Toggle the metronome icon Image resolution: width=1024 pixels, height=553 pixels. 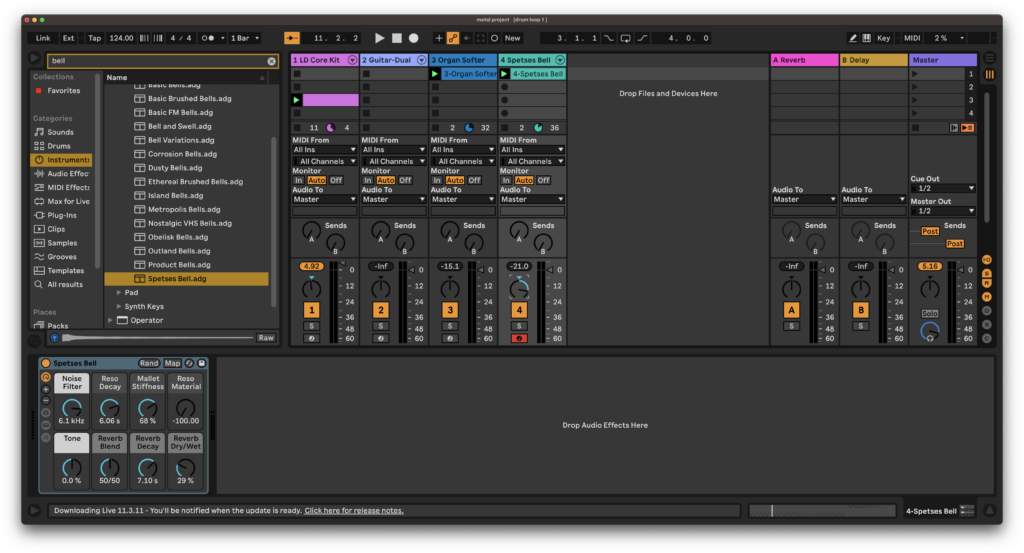[x=208, y=38]
